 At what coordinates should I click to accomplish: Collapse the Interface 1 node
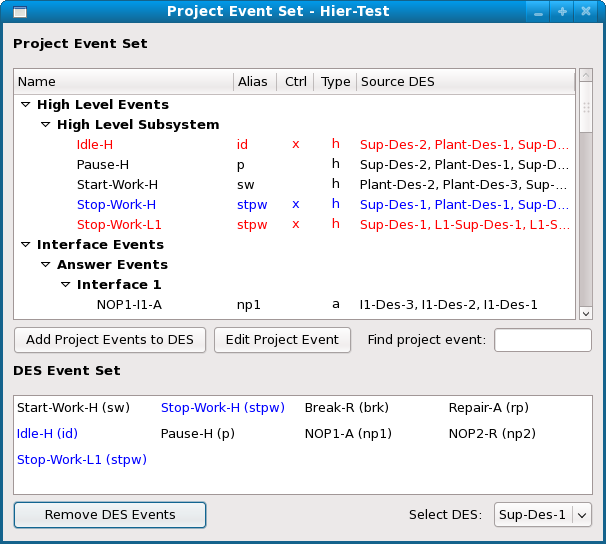pyautogui.click(x=65, y=285)
